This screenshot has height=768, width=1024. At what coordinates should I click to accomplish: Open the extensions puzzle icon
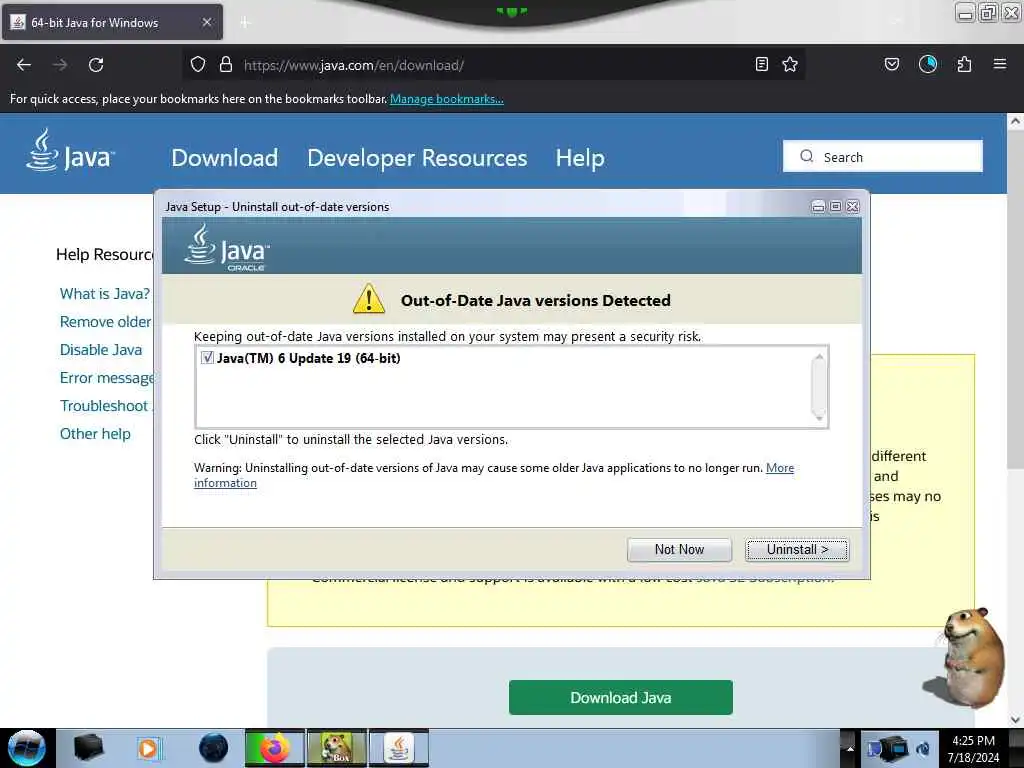pyautogui.click(x=964, y=64)
